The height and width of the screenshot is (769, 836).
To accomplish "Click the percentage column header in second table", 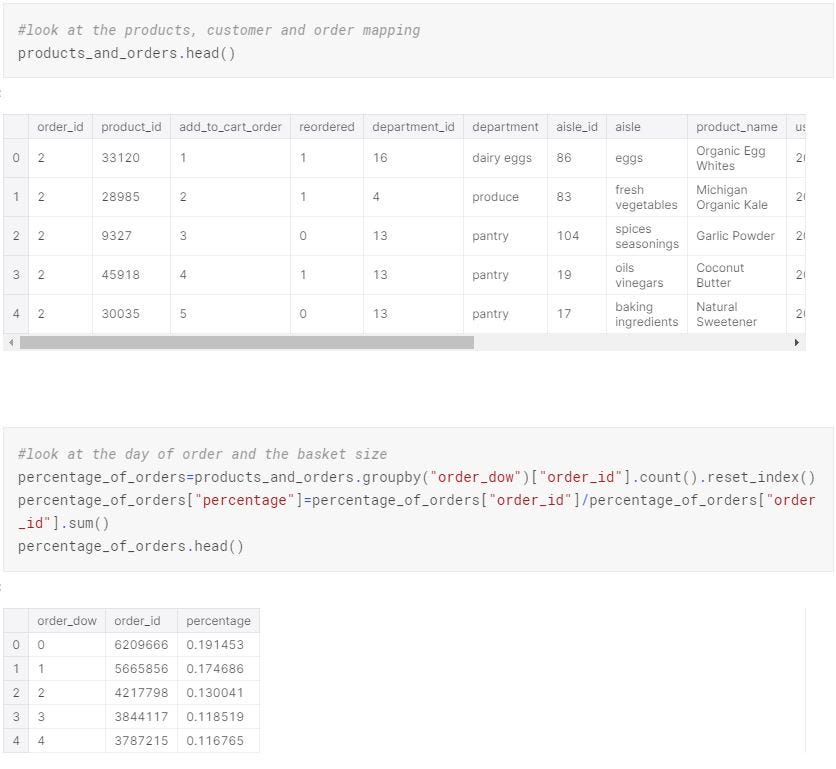I will pos(218,621).
